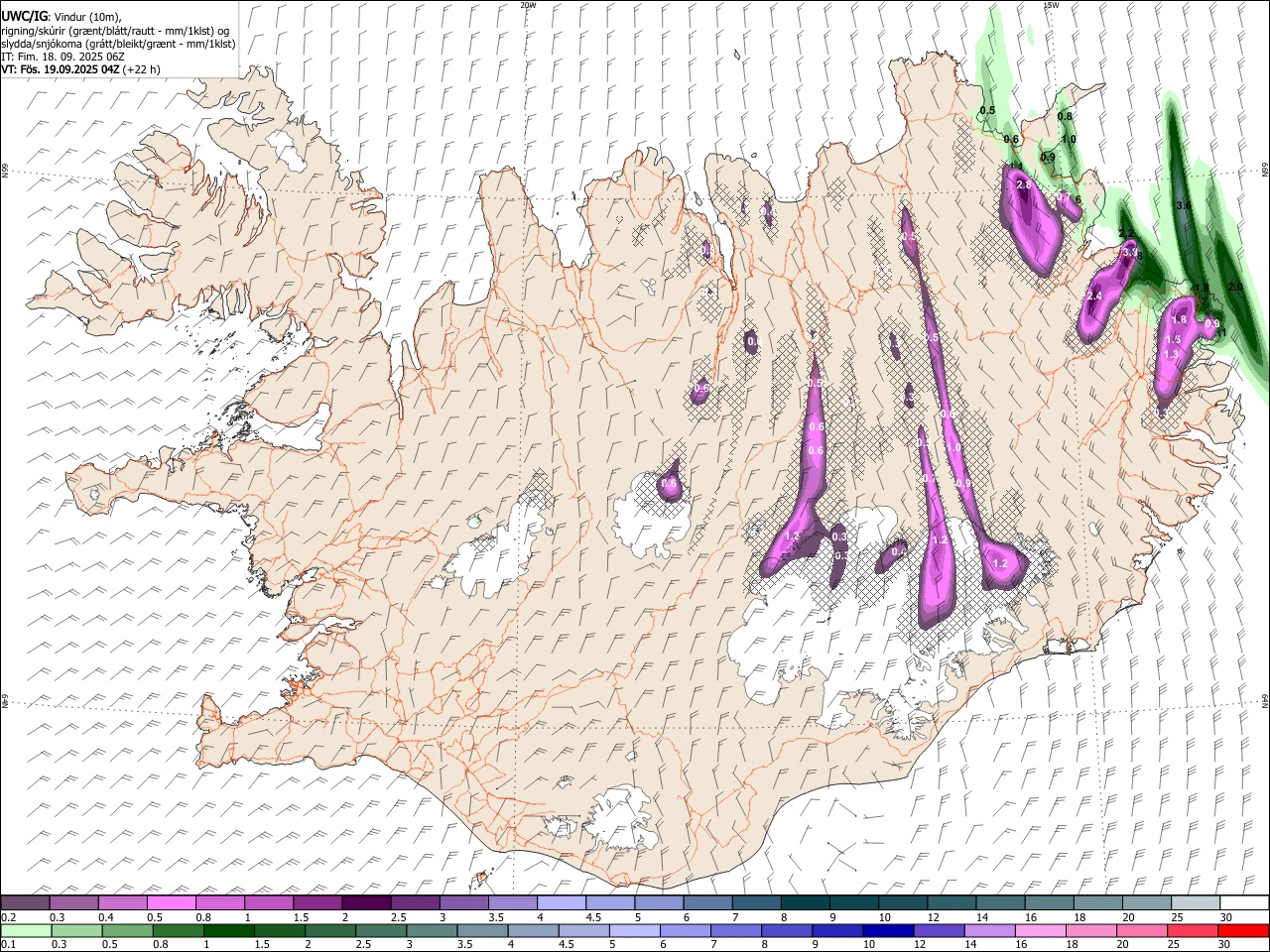Click the 'VT: Fös. 19.09.2025 04Z' valid time

[x=60, y=69]
